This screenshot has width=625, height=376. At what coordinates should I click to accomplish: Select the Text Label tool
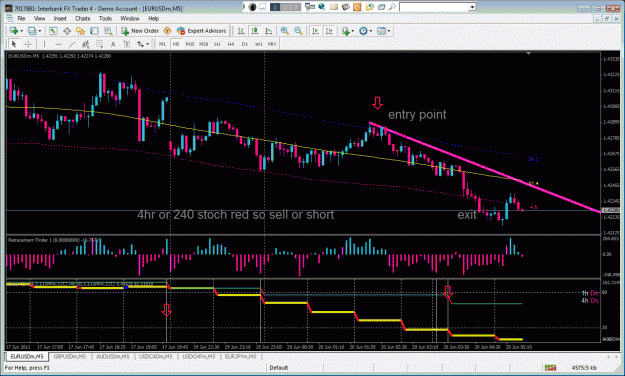pyautogui.click(x=127, y=44)
